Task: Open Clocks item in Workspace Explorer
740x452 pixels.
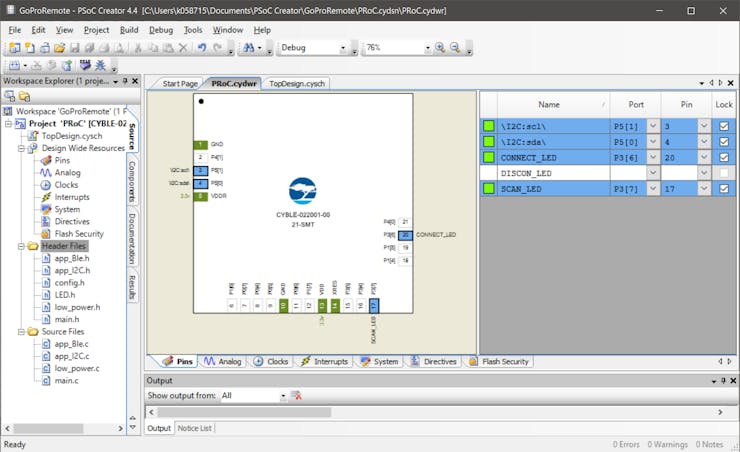Action: [x=66, y=185]
